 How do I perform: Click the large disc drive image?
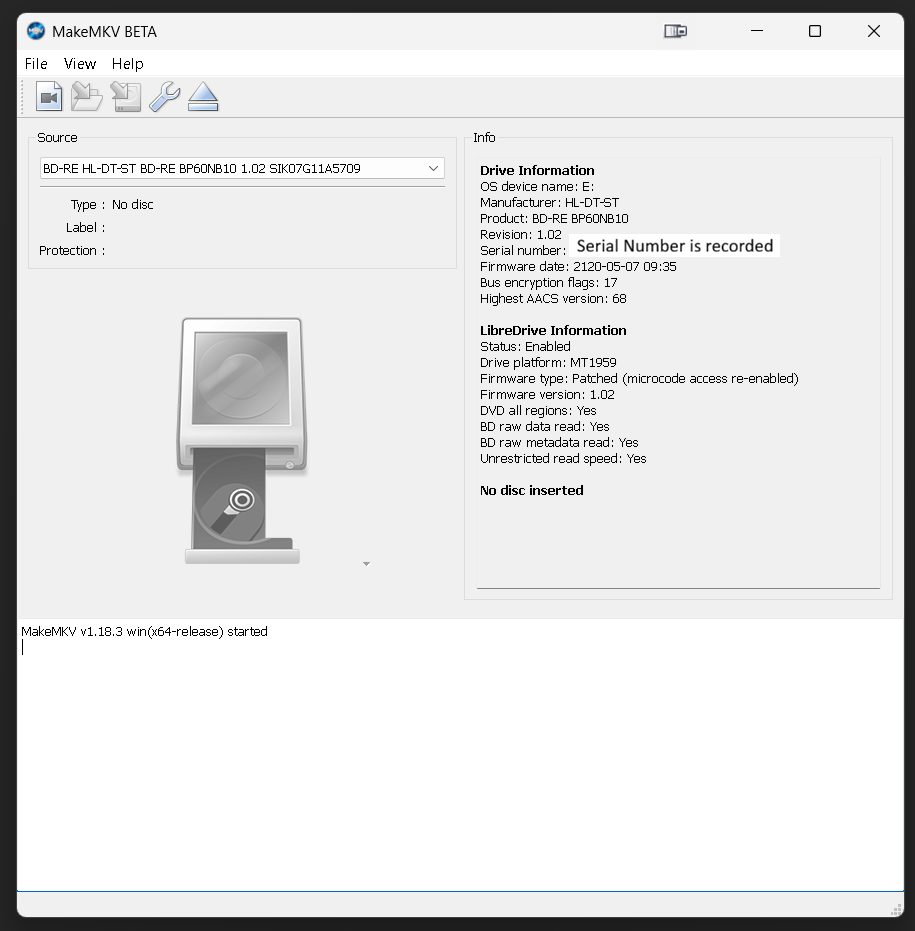pyautogui.click(x=242, y=441)
